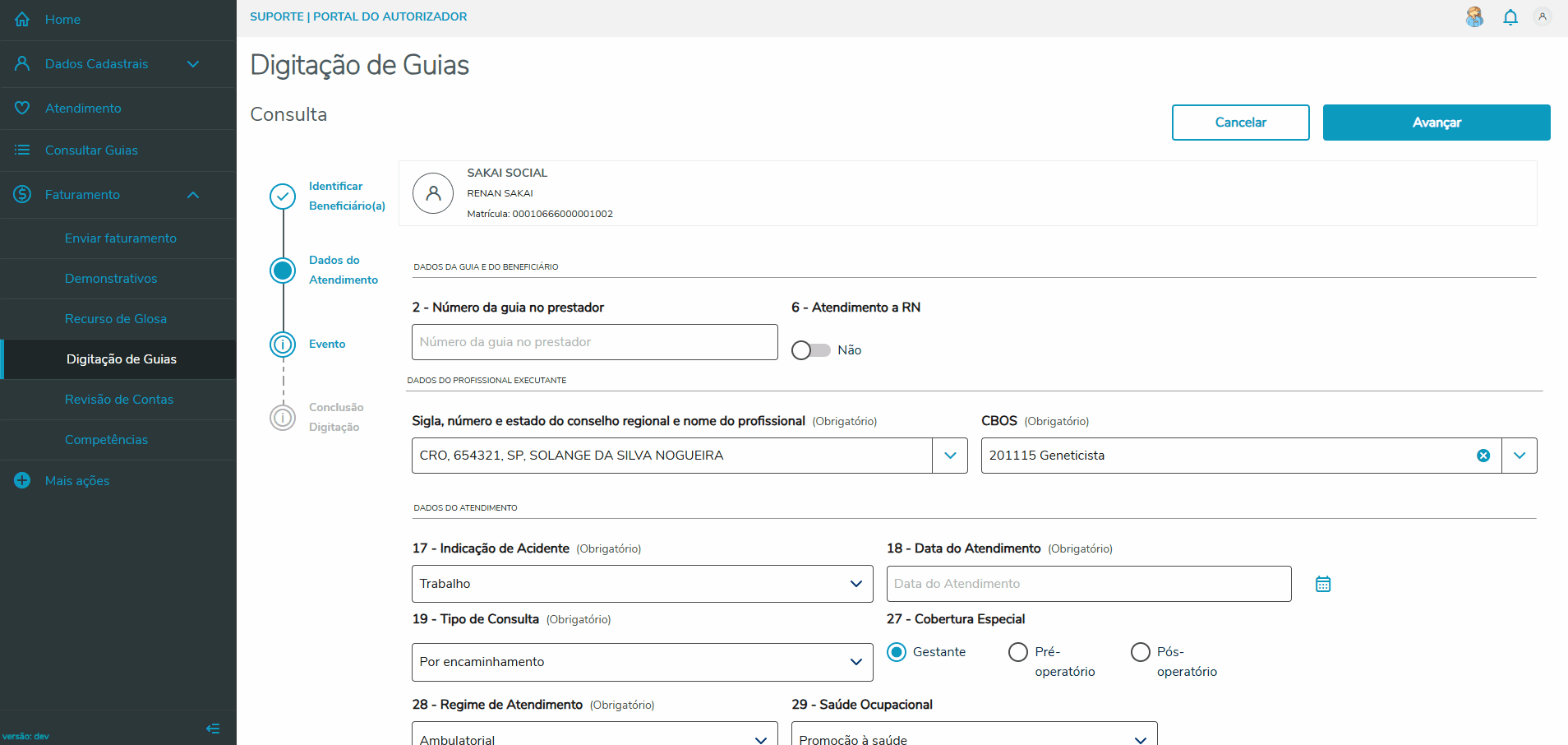Clear the CBOS Geneticista selection

(1483, 456)
